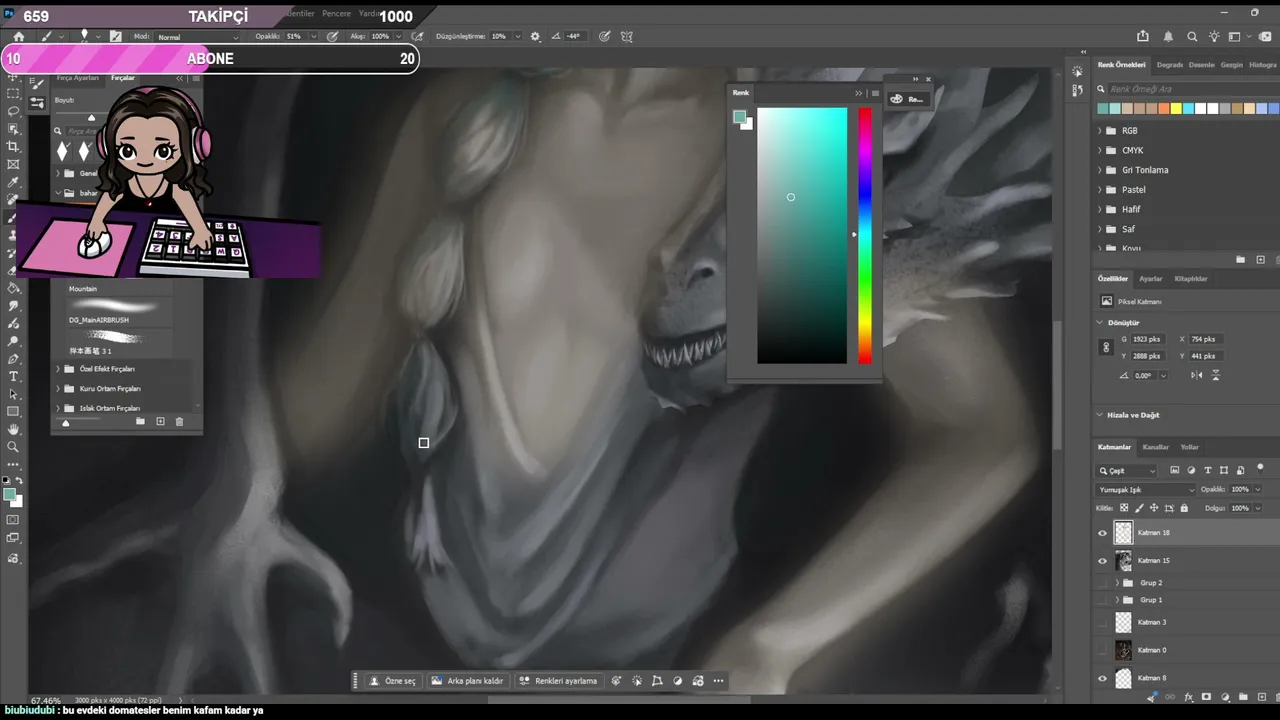Viewport: 1280px width, 720px height.
Task: Click the hue strip in Renk panel
Action: point(864,236)
